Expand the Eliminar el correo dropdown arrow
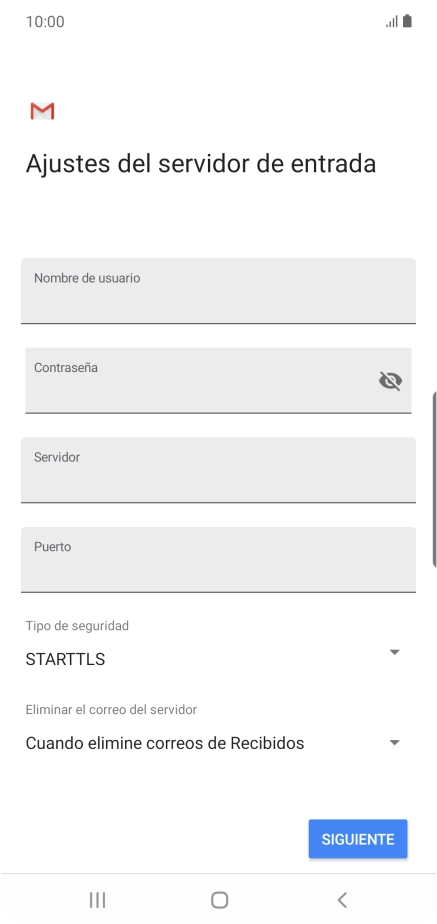 pyautogui.click(x=395, y=742)
